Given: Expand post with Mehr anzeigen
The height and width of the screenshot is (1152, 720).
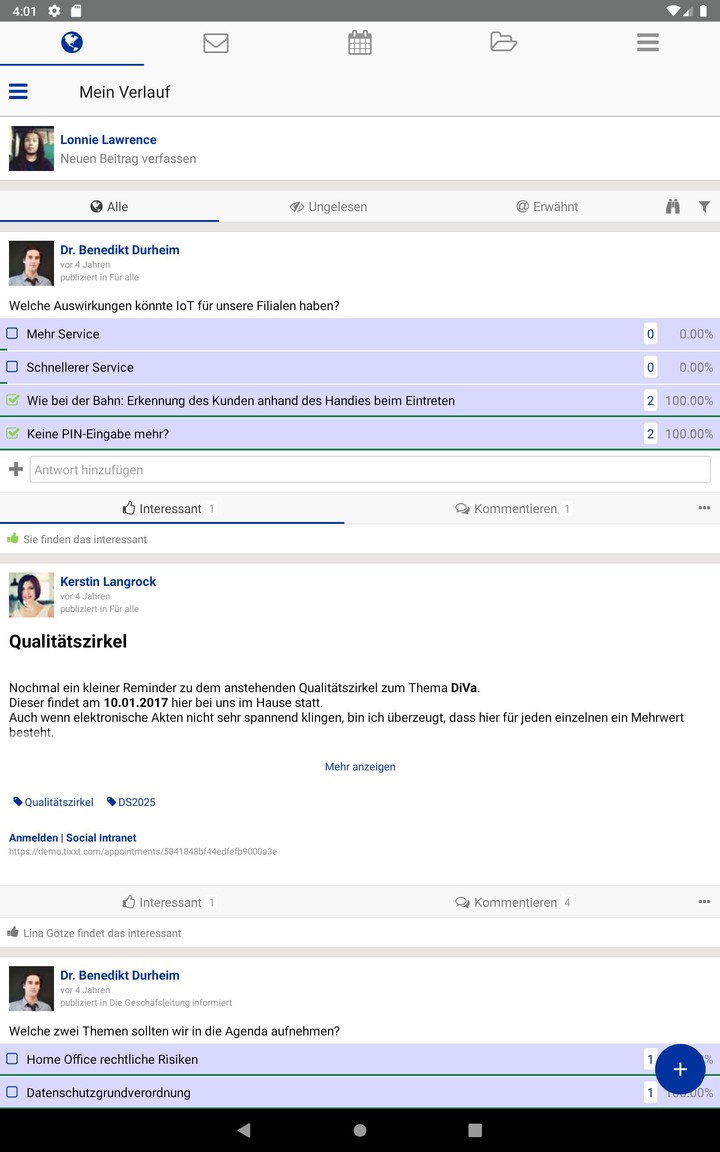Looking at the screenshot, I should click(x=360, y=766).
